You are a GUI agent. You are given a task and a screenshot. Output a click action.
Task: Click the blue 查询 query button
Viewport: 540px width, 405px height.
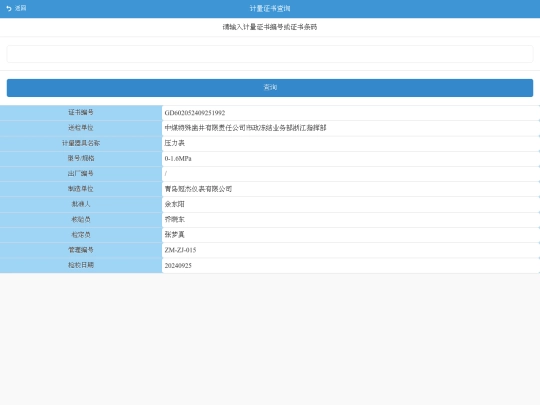[270, 87]
